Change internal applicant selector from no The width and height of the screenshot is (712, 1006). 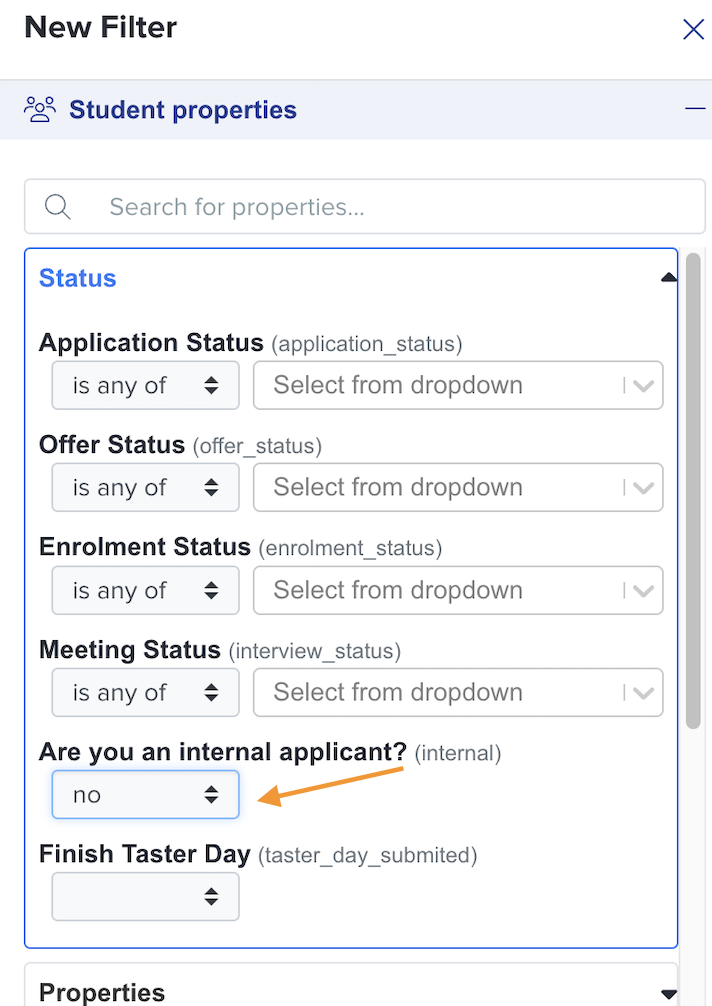coord(146,794)
